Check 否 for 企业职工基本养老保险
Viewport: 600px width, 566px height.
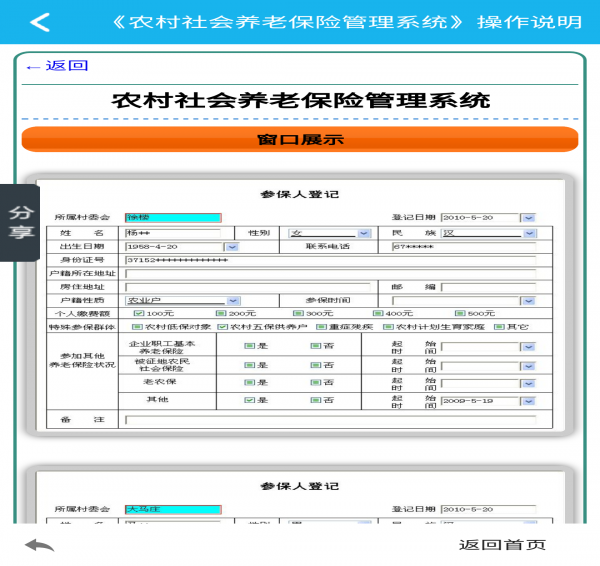pos(316,346)
